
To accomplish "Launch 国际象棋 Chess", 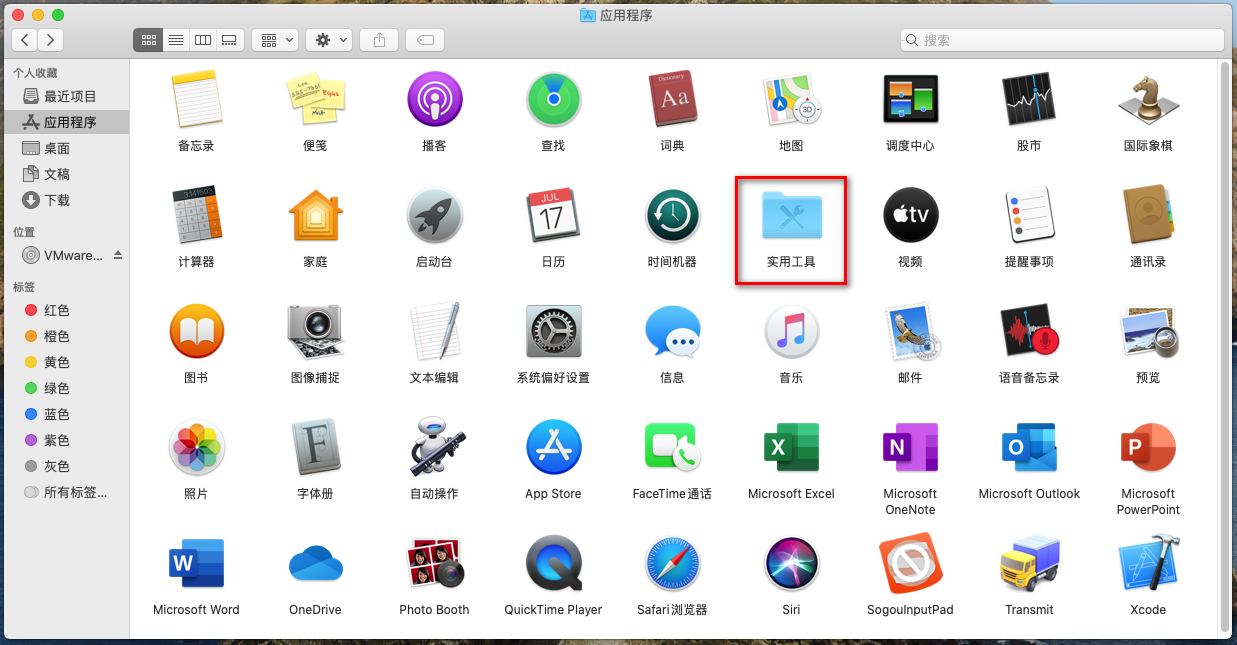I will click(x=1148, y=99).
